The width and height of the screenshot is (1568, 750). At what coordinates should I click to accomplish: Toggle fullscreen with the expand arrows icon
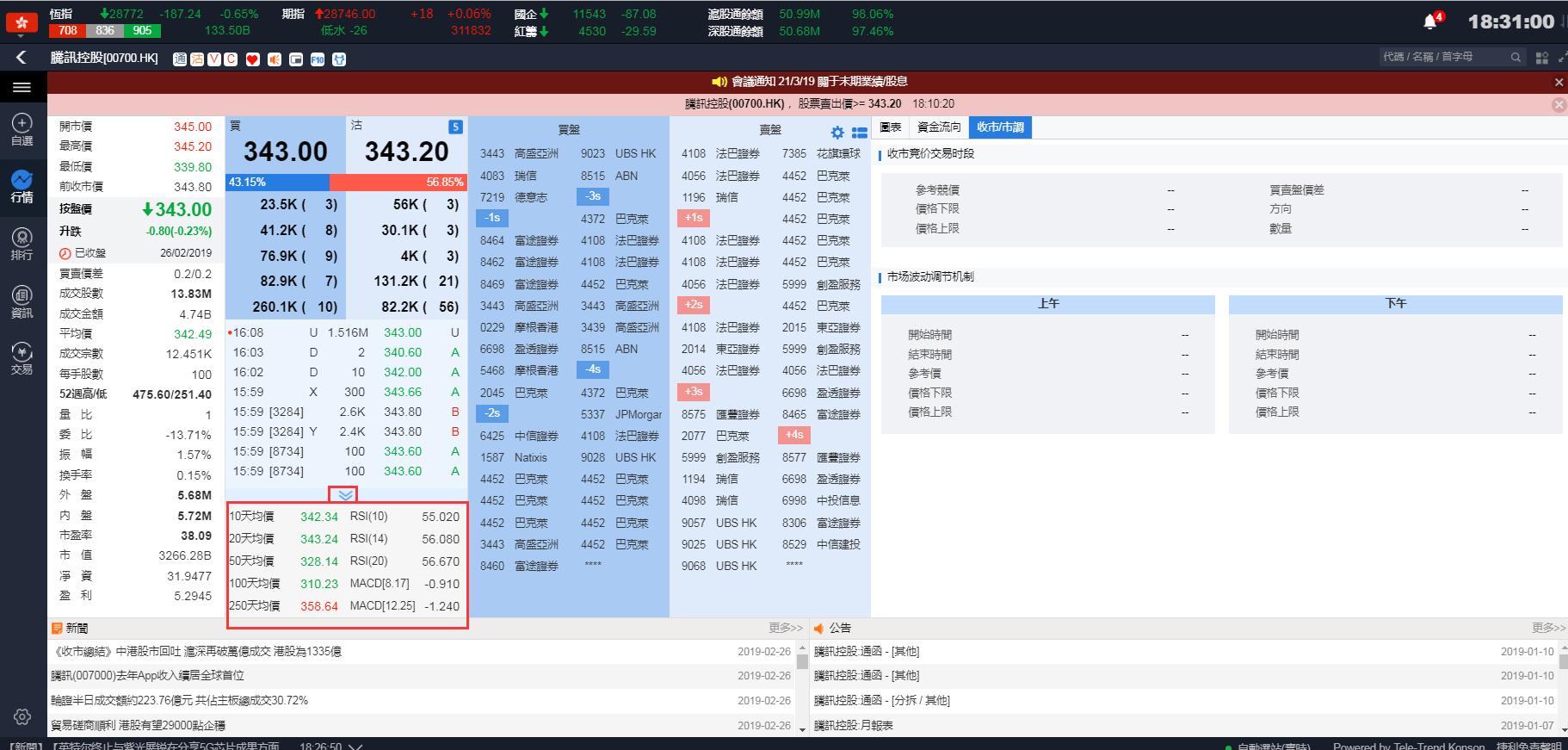pos(1562,58)
